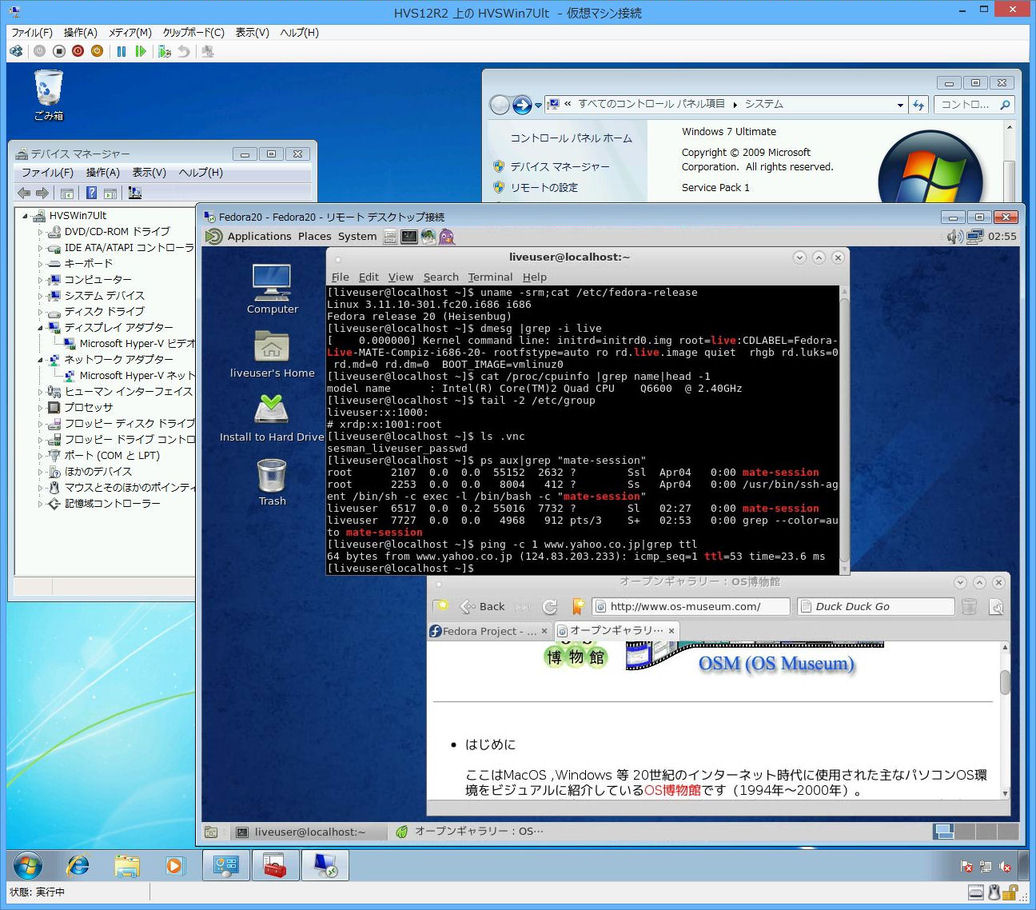Viewport: 1036px width, 910px height.
Task: Open liveuser's Home folder icon
Action: (x=272, y=354)
